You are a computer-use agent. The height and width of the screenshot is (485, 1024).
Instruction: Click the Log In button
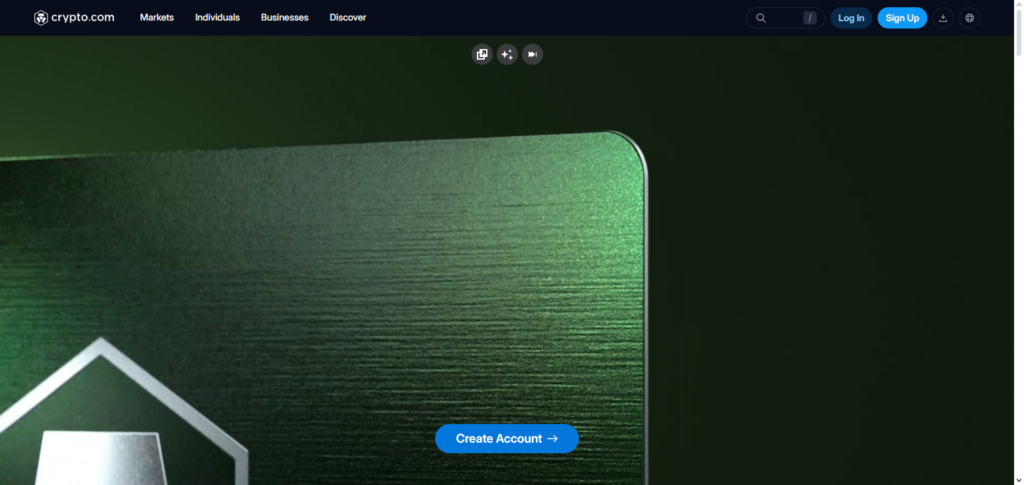(851, 18)
